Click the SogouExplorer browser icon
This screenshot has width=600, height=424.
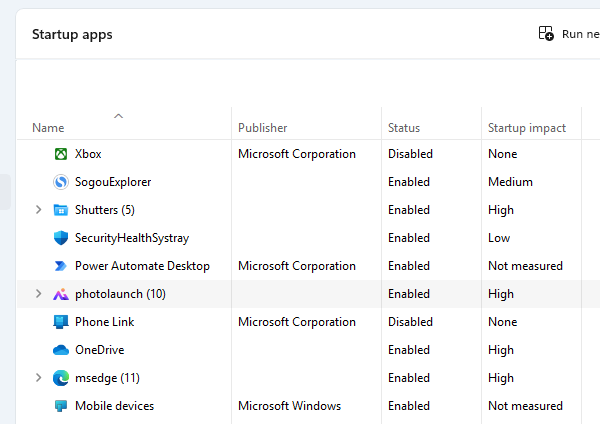click(x=61, y=182)
